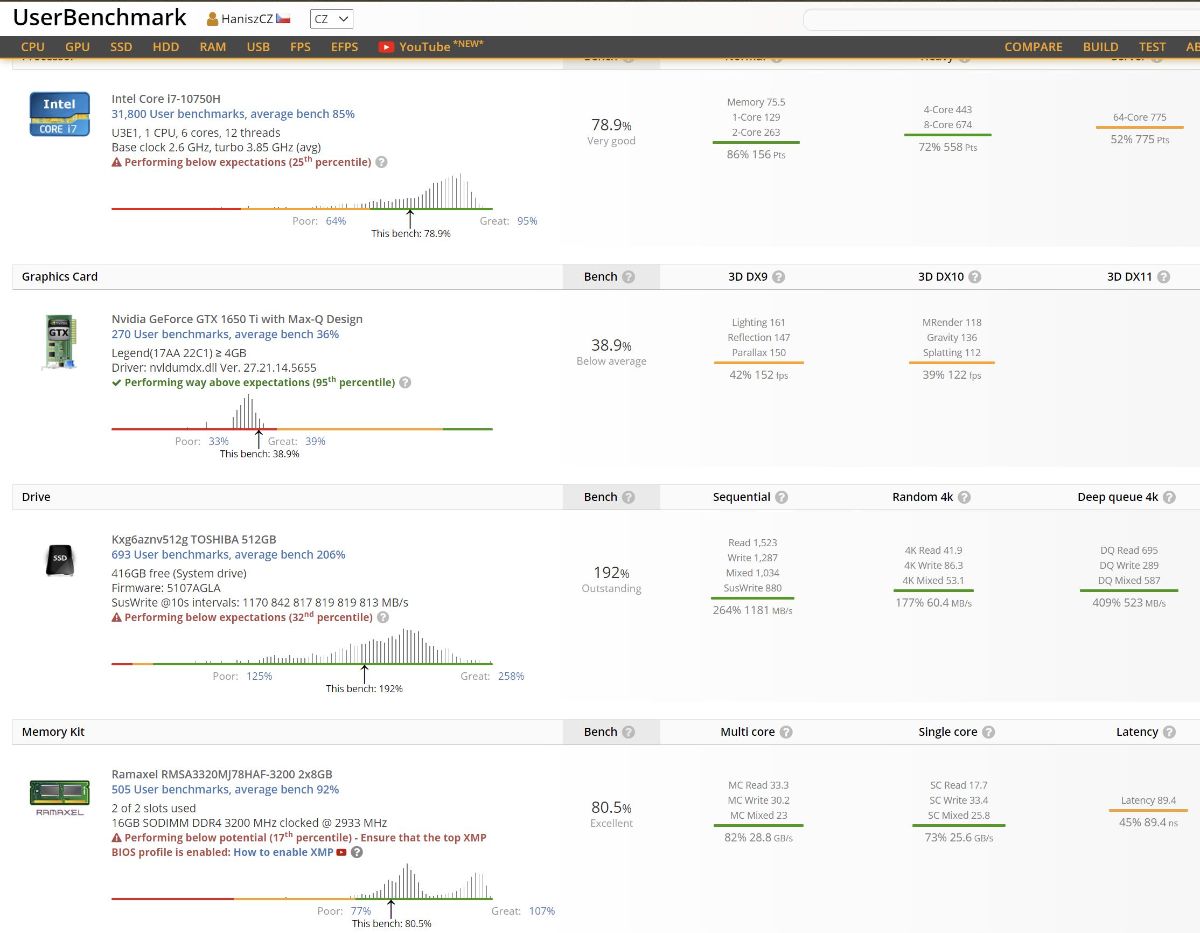Image resolution: width=1200 pixels, height=933 pixels.
Task: Click the help icon beside 3D DX9
Action: pyautogui.click(x=779, y=277)
